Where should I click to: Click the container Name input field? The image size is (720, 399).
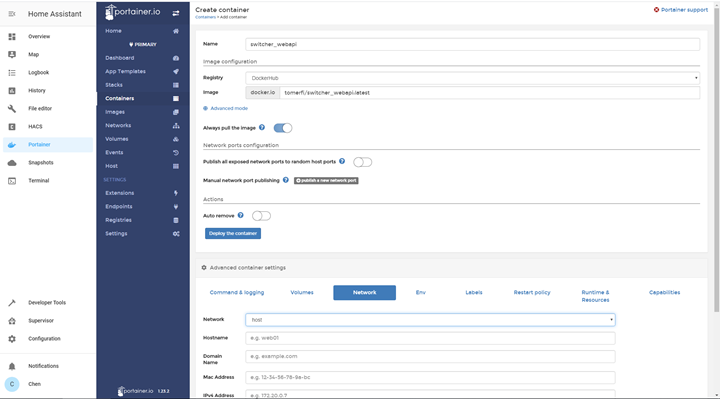point(472,45)
